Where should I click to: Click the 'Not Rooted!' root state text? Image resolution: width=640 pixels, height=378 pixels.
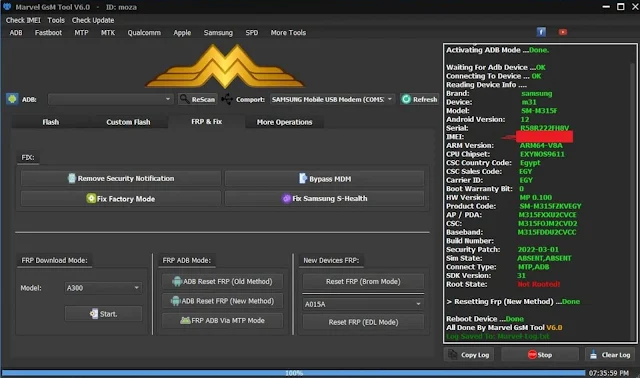point(539,284)
